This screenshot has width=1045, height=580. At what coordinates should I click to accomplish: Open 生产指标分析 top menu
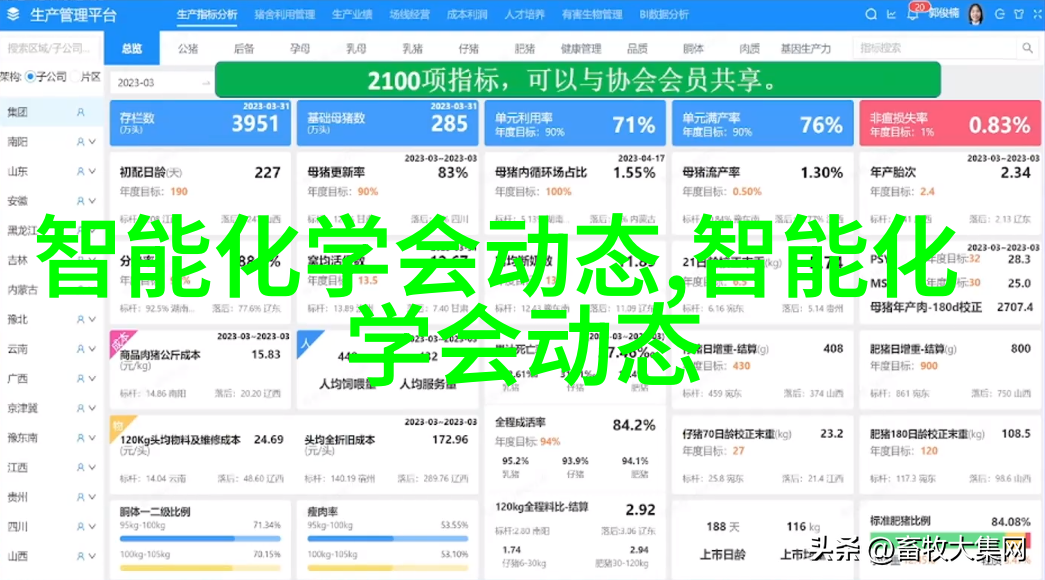coord(207,14)
